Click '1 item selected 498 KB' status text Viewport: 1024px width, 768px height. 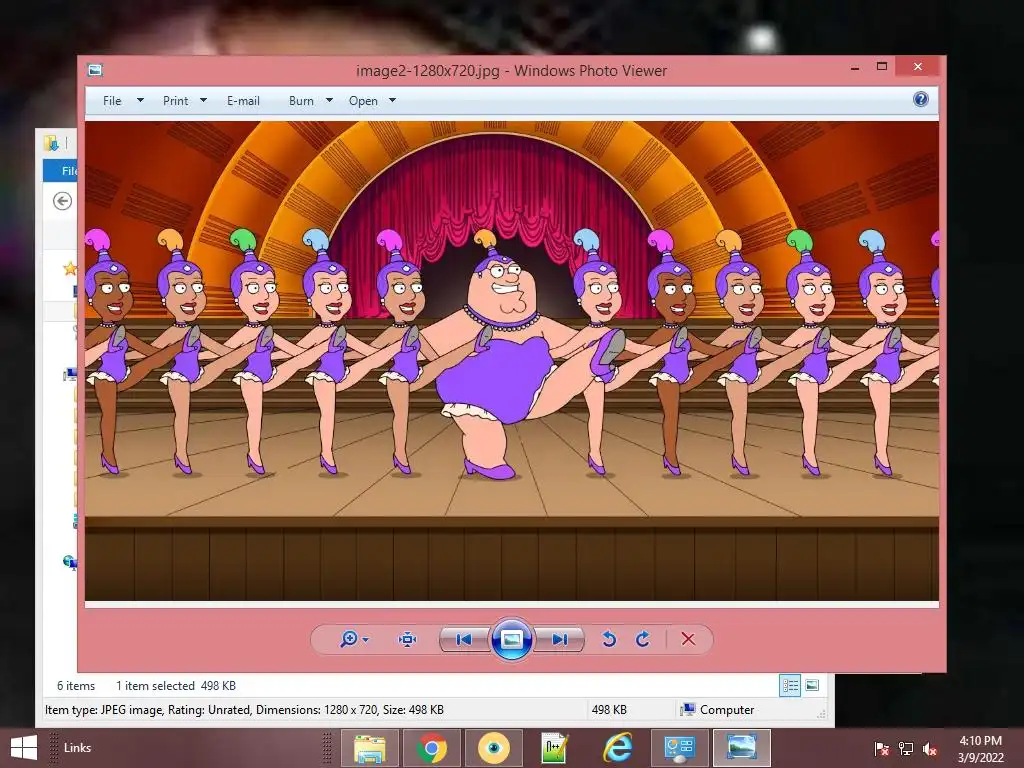(176, 686)
